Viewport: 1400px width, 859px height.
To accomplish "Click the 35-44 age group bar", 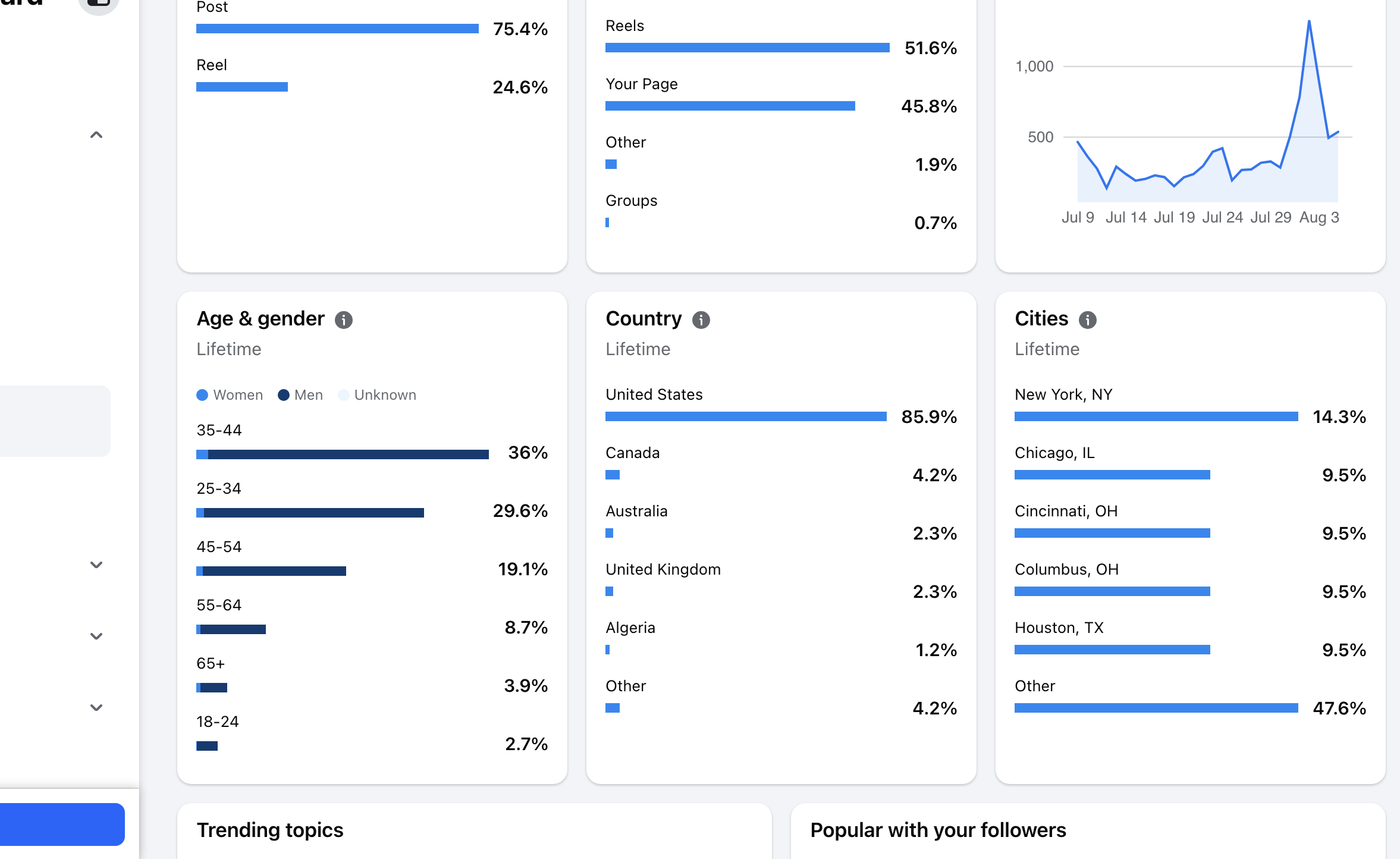I will point(343,454).
